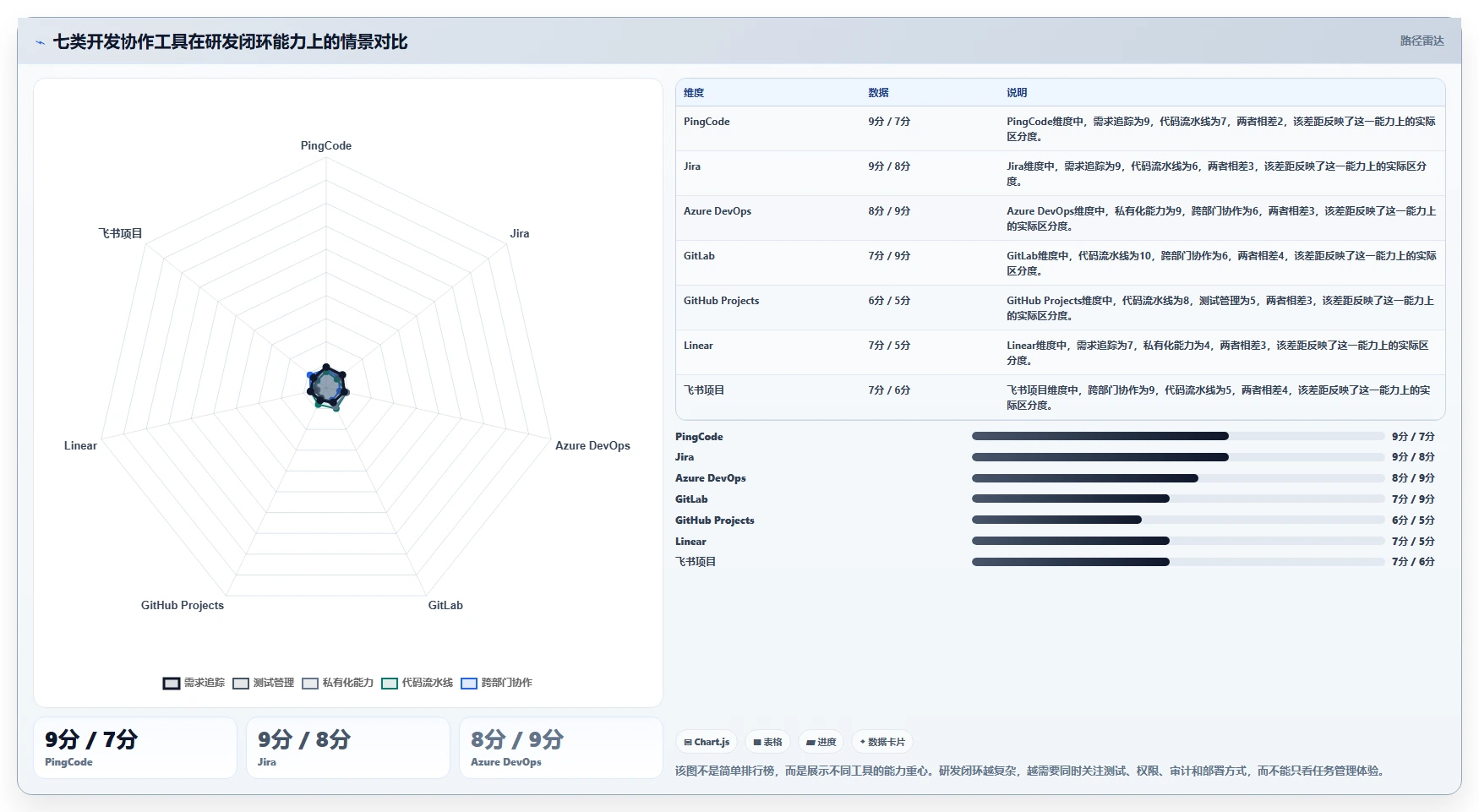This screenshot has height=812, width=1479.
Task: Click the PingCode progress bar
Action: pos(1178,436)
